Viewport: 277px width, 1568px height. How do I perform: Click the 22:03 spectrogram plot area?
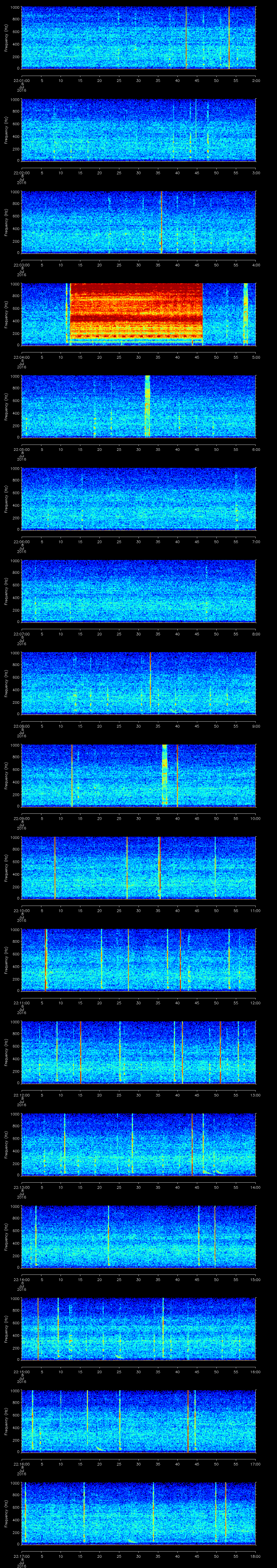(138, 222)
